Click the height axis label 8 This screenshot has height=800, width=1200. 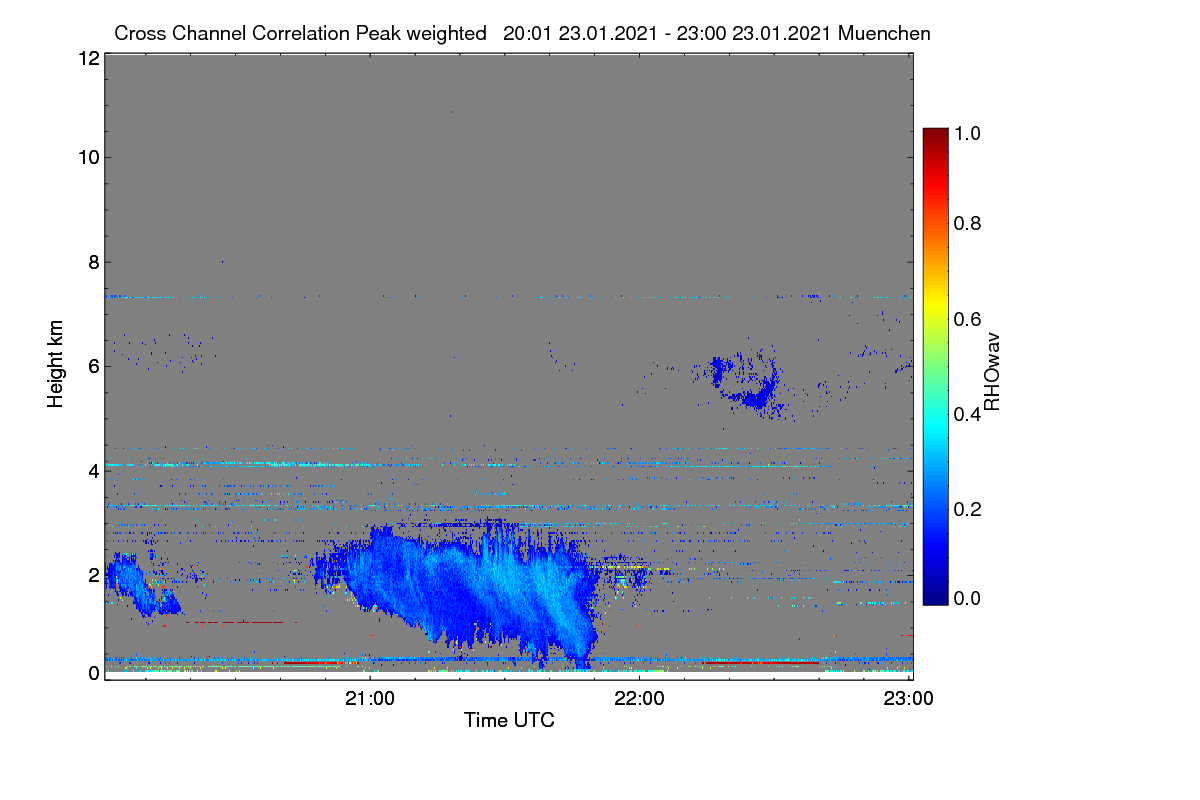(94, 262)
